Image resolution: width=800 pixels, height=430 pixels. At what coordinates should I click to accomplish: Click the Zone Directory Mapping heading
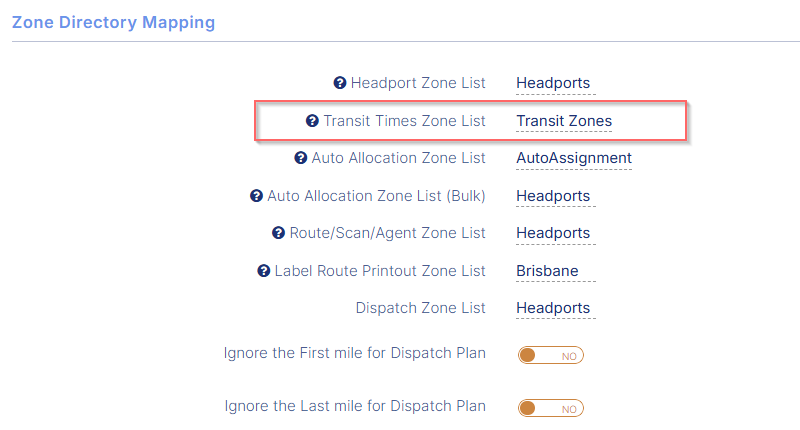[113, 21]
